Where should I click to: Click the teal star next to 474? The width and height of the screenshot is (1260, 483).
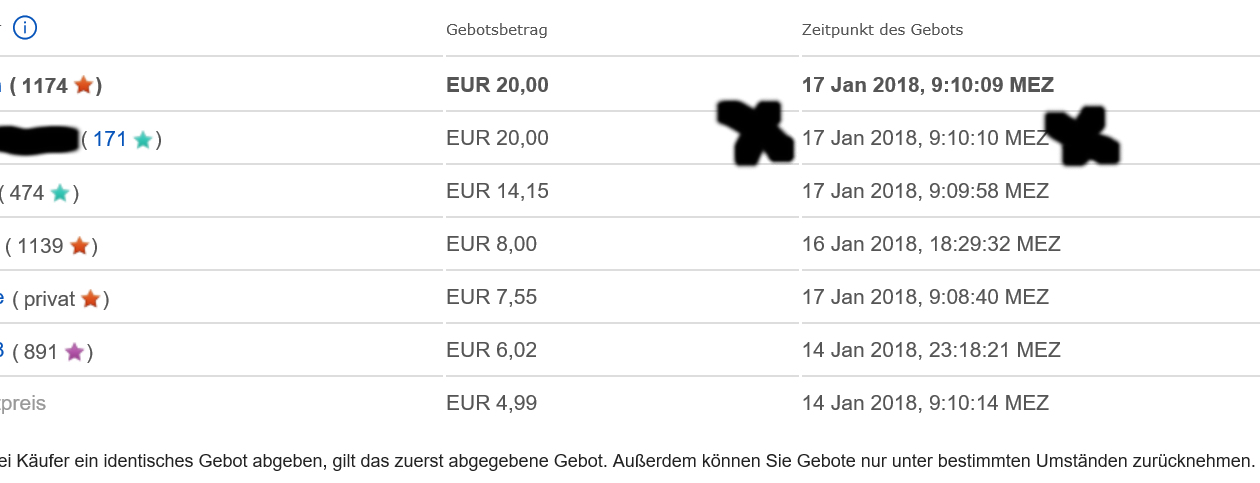[x=60, y=193]
